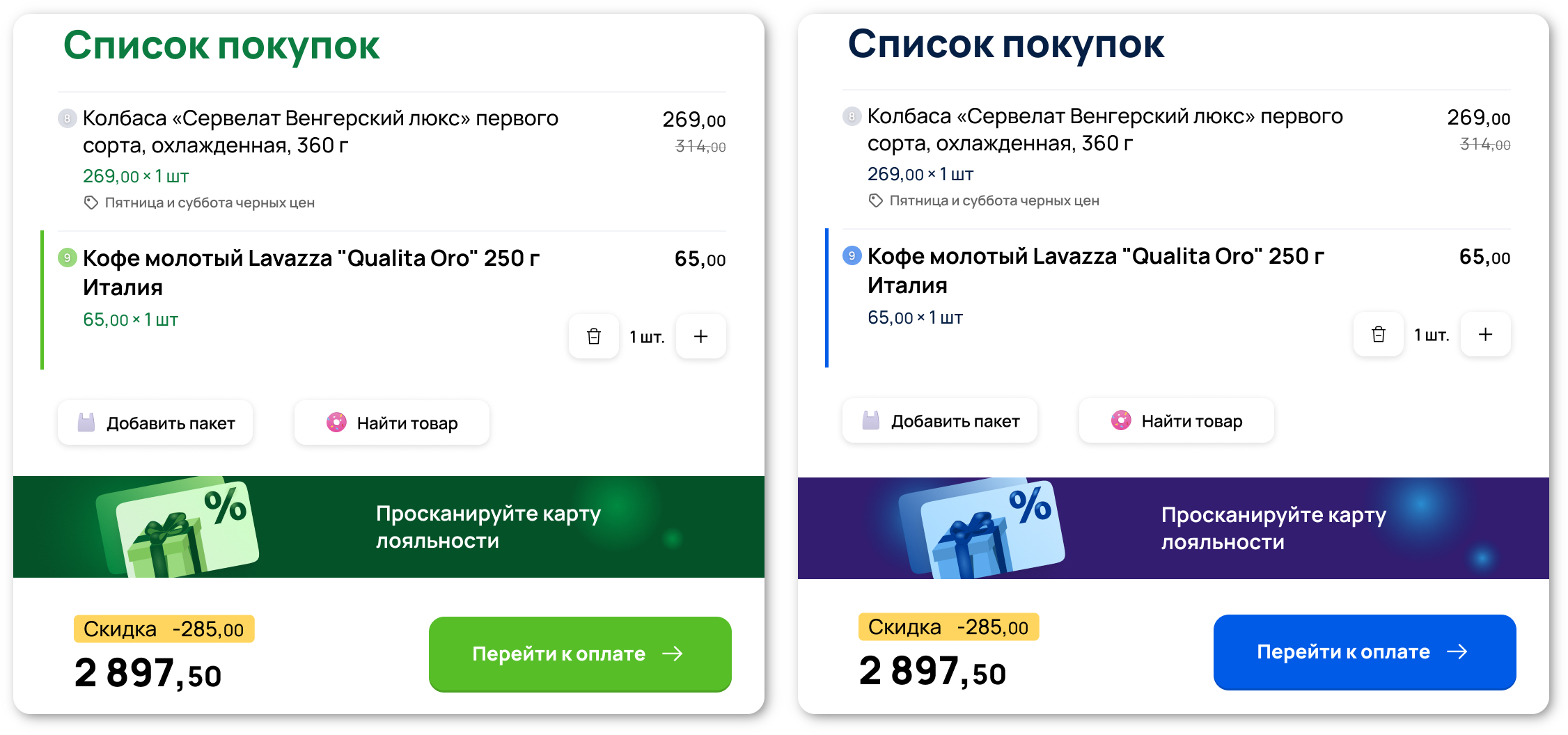Click the trash icon in green panel

[x=593, y=336]
